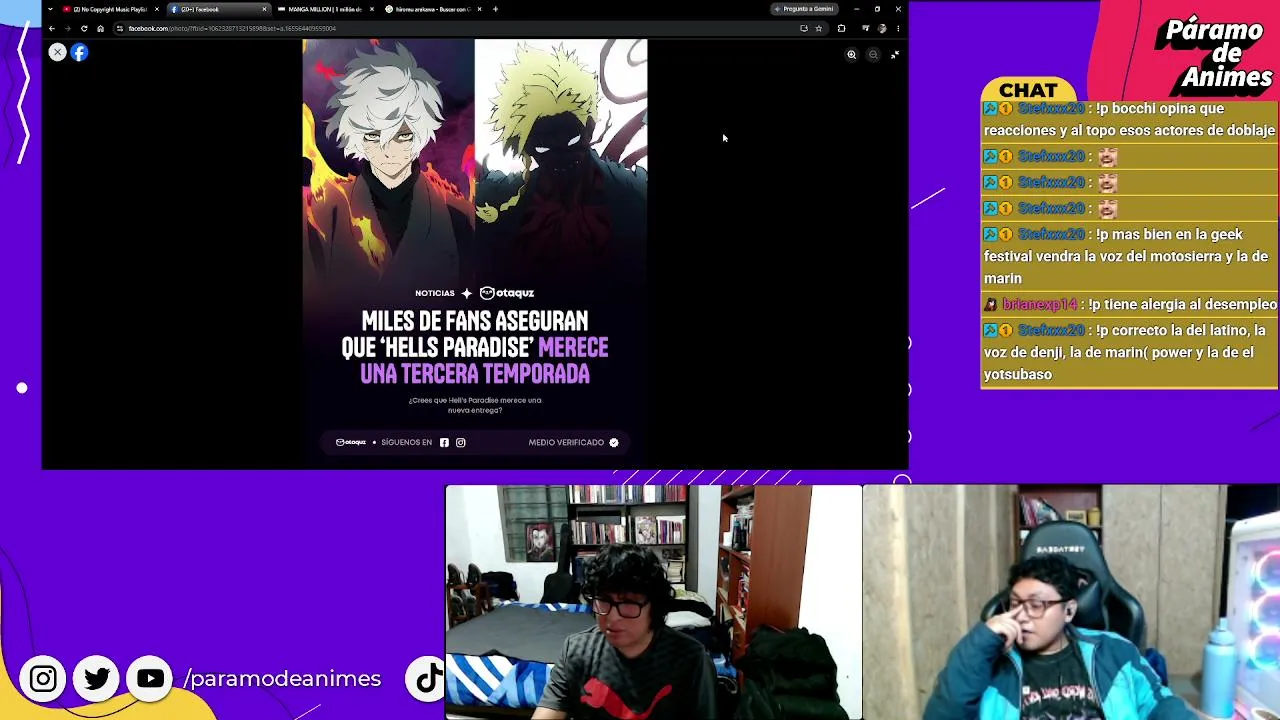Switch to the No Copyright Music Playlist tab
This screenshot has height=720, width=1280.
pyautogui.click(x=109, y=9)
